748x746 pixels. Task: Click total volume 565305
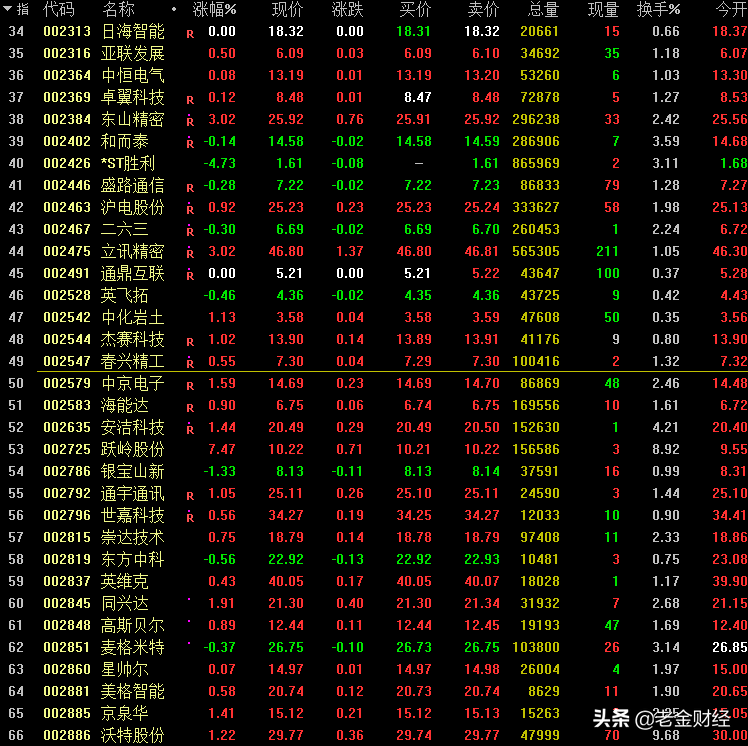tap(536, 251)
